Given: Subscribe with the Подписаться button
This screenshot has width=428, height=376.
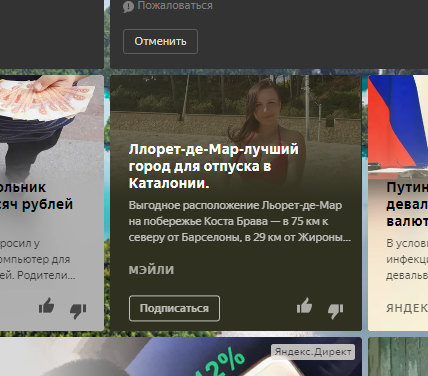Looking at the screenshot, I should point(174,308).
